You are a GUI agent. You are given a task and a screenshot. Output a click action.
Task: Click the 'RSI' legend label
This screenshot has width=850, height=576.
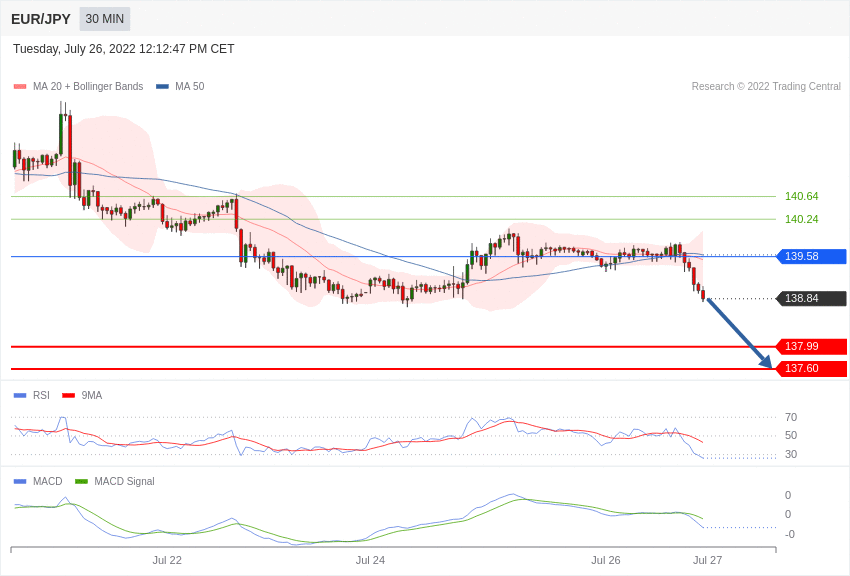click(x=41, y=396)
